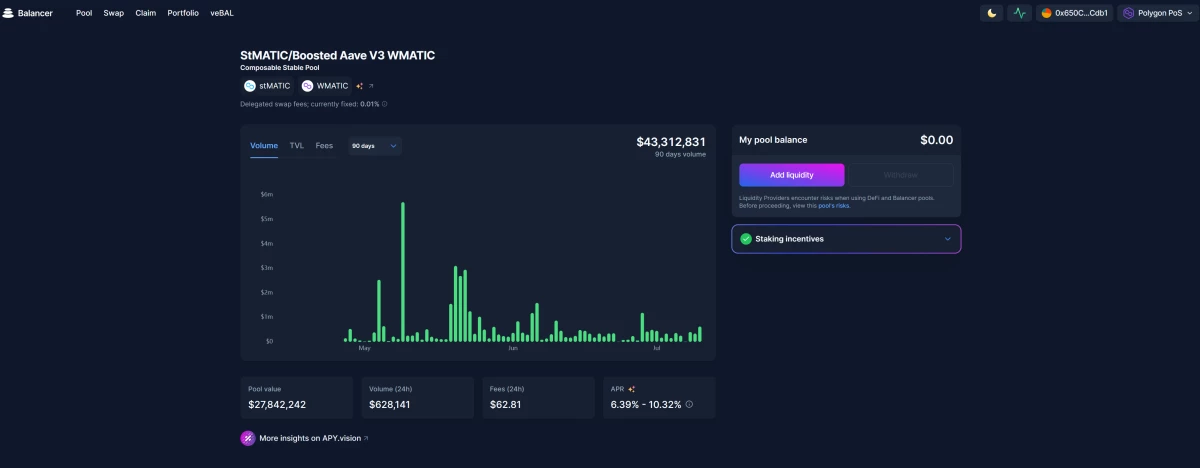
Task: Open the Polygon PoS network dropdown
Action: 1156,13
